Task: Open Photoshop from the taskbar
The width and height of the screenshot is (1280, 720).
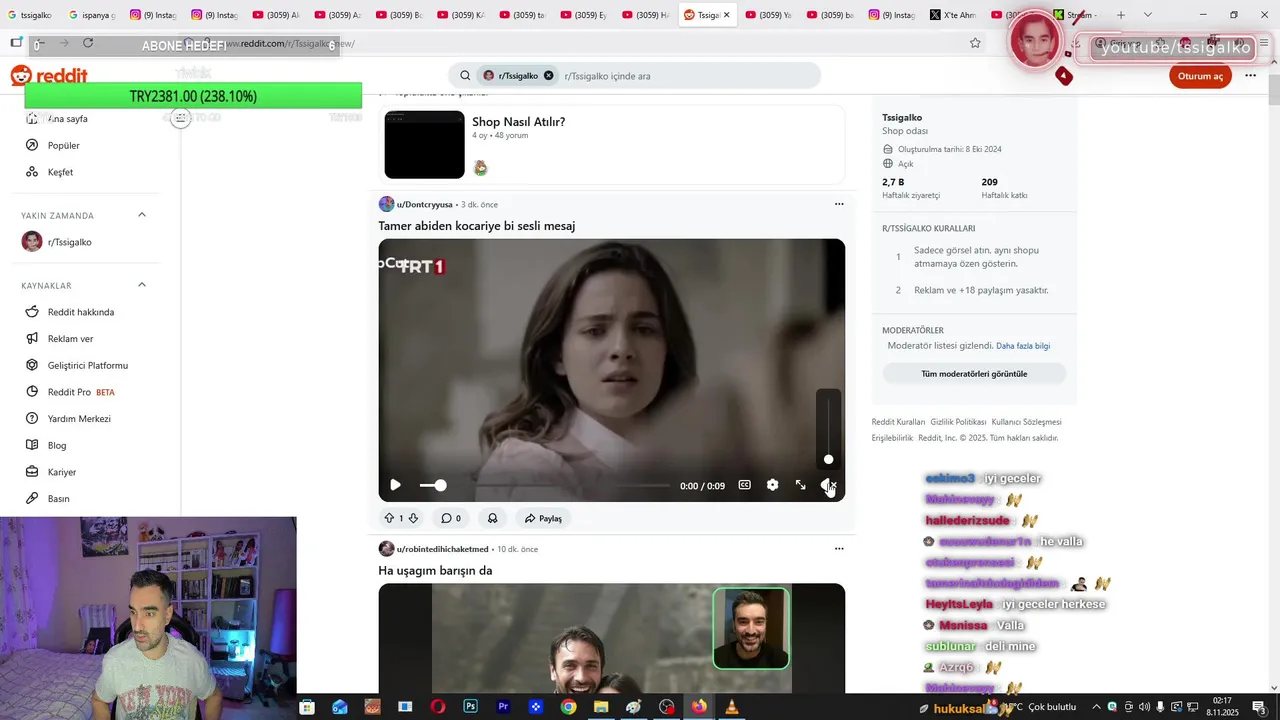Action: [x=470, y=707]
